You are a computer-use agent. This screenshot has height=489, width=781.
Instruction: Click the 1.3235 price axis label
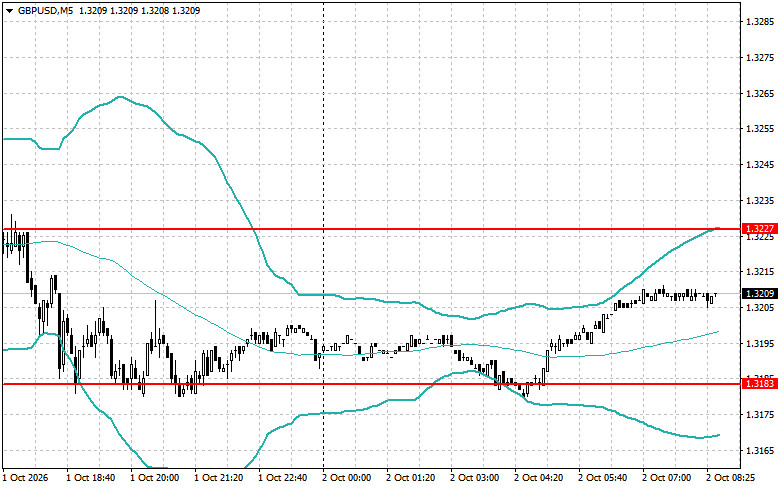(x=760, y=201)
